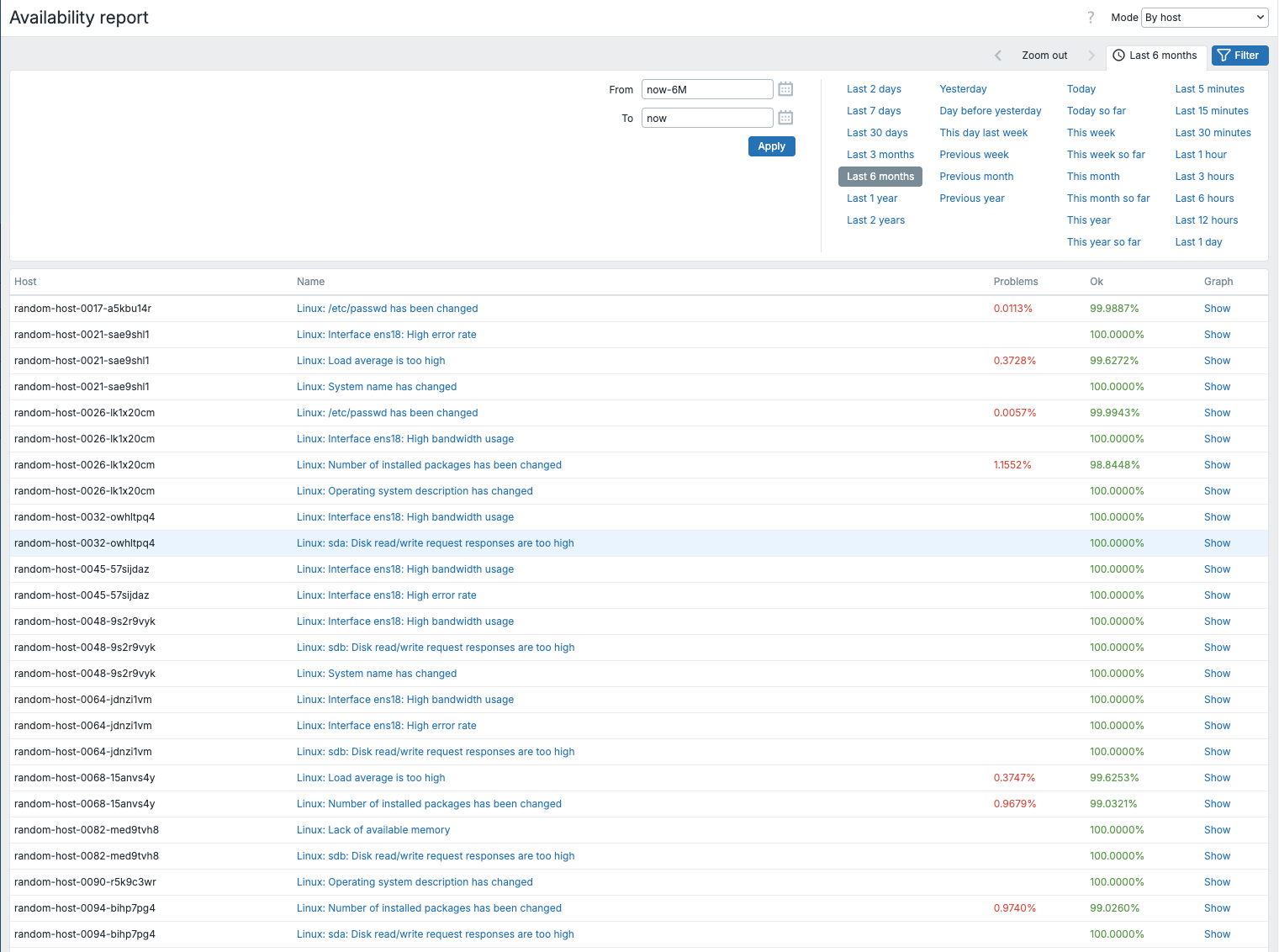1279x952 pixels.
Task: Open Operating system description changed on host-0090
Action: 415,882
